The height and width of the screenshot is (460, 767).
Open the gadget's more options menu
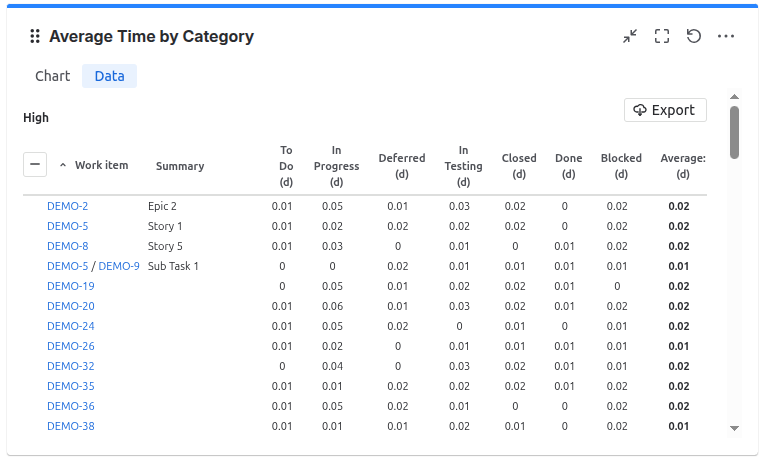pos(726,36)
